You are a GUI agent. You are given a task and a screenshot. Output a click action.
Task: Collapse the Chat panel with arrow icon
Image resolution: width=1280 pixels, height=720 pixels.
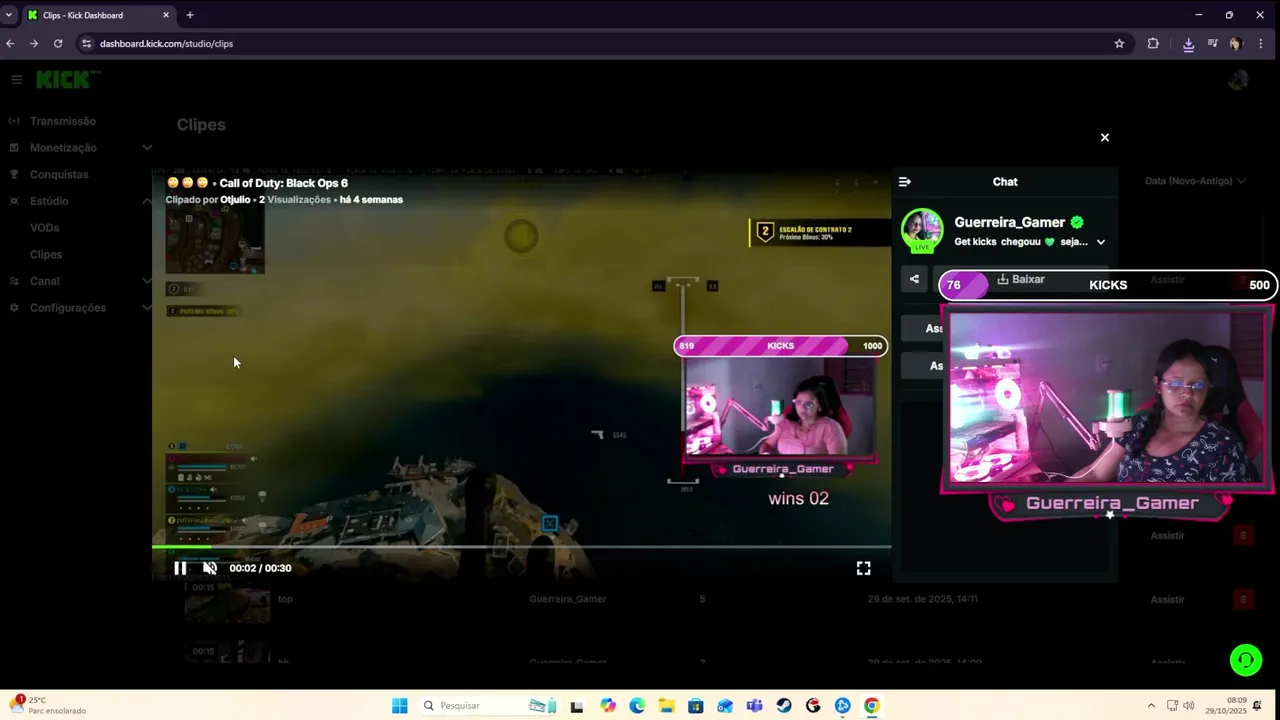pos(905,182)
